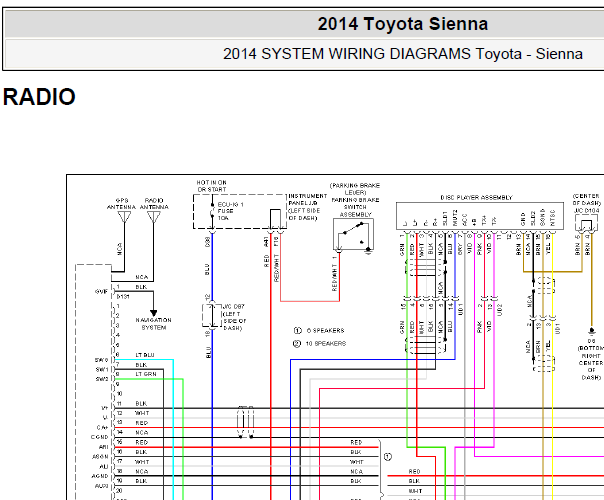
Task: Click the 'J/C D87' label text
Action: point(234,307)
